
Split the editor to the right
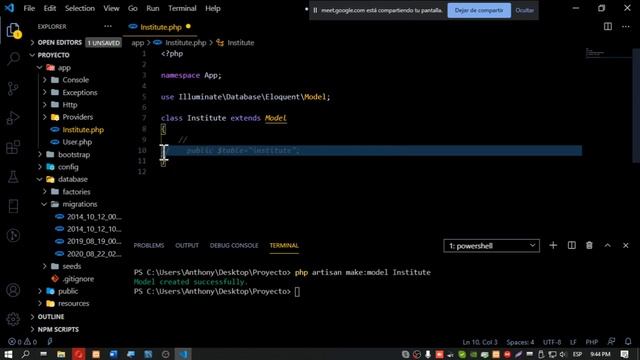click(x=608, y=27)
